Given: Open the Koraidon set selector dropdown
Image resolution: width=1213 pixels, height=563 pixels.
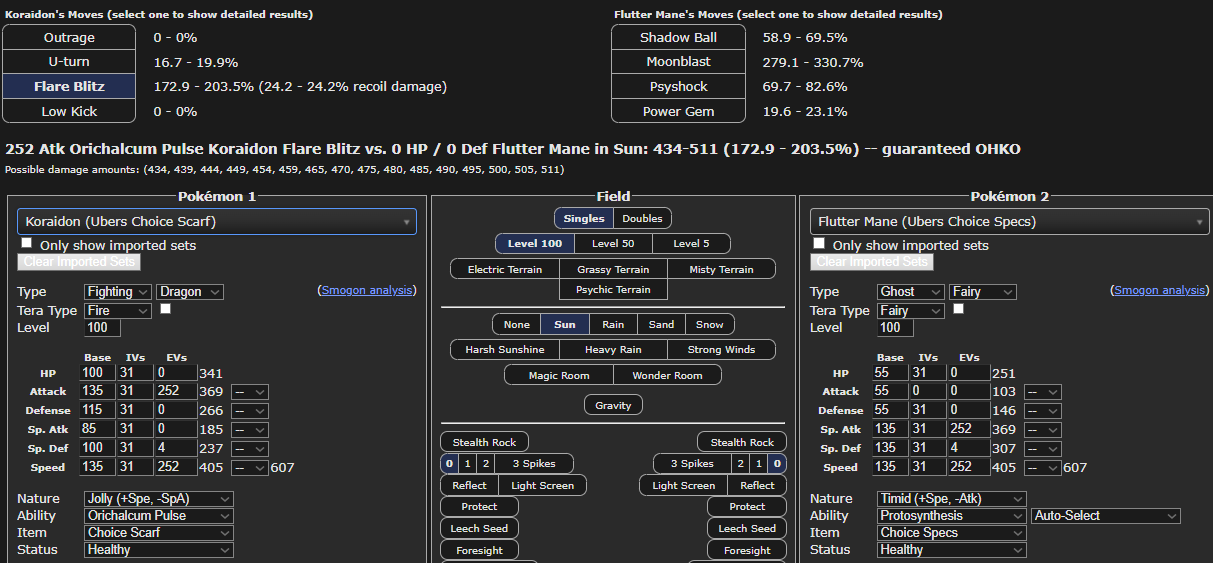Looking at the screenshot, I should [217, 221].
